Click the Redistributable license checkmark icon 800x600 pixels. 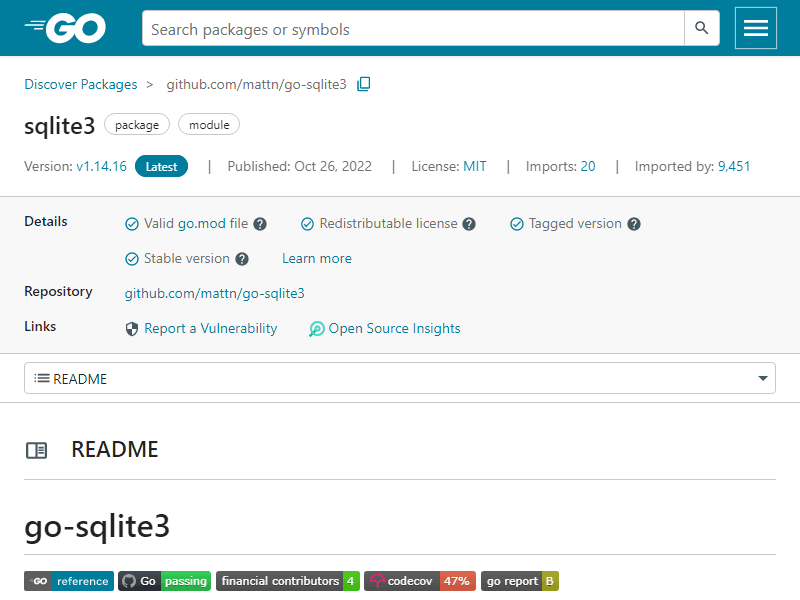pyautogui.click(x=307, y=224)
